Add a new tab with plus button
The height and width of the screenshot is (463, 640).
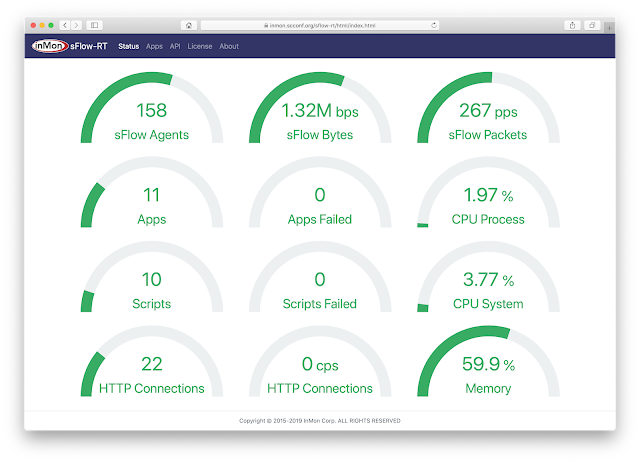pos(609,28)
